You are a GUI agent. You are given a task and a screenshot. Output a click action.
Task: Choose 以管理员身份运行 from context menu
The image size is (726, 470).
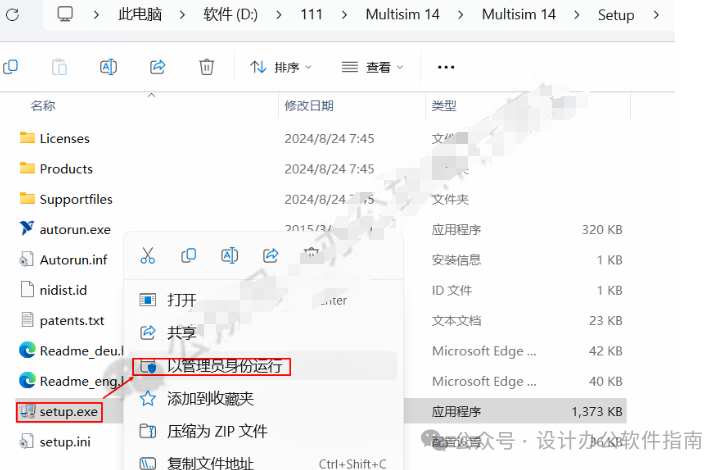click(225, 366)
